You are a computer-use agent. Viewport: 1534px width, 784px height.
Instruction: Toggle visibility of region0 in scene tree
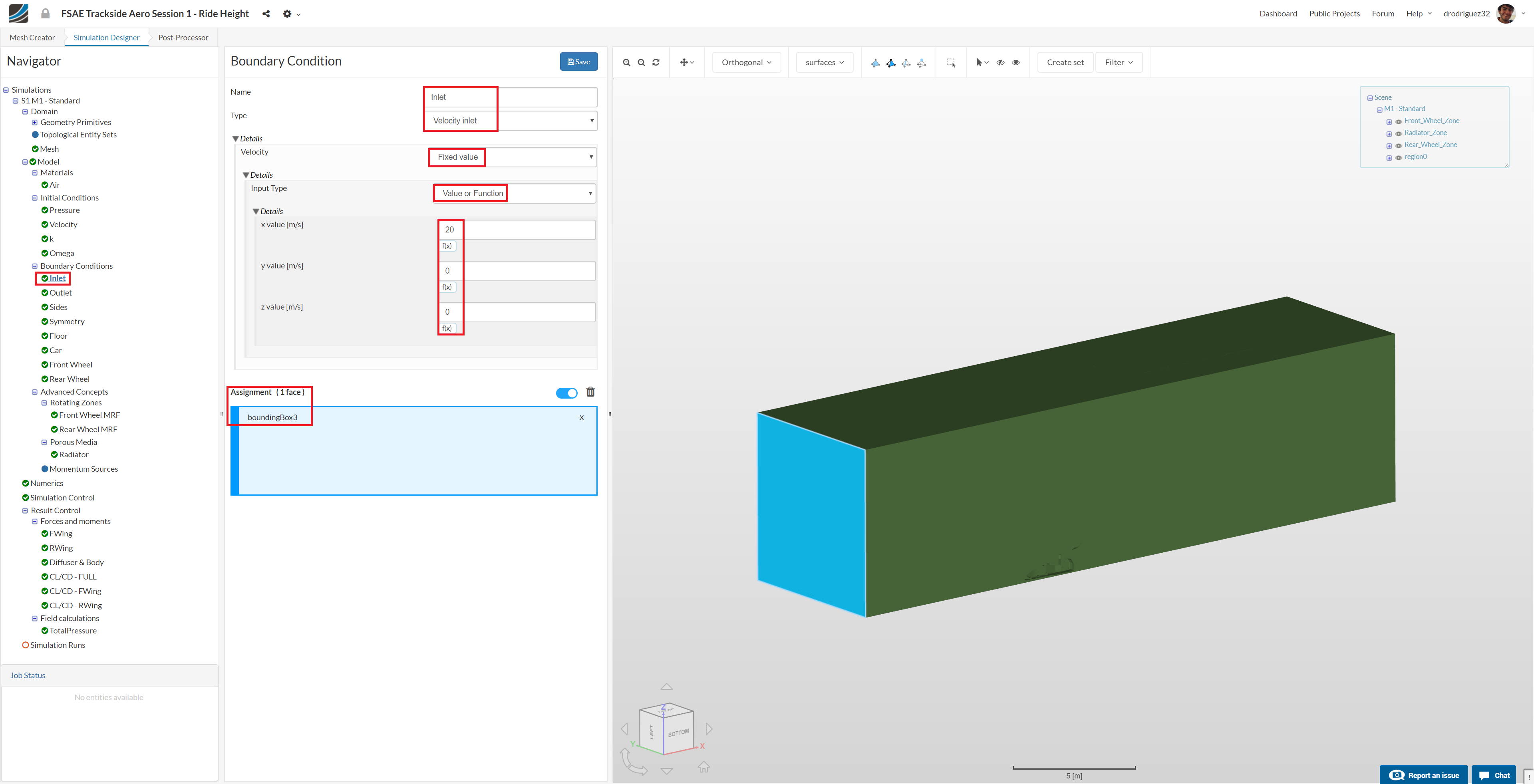[1398, 158]
